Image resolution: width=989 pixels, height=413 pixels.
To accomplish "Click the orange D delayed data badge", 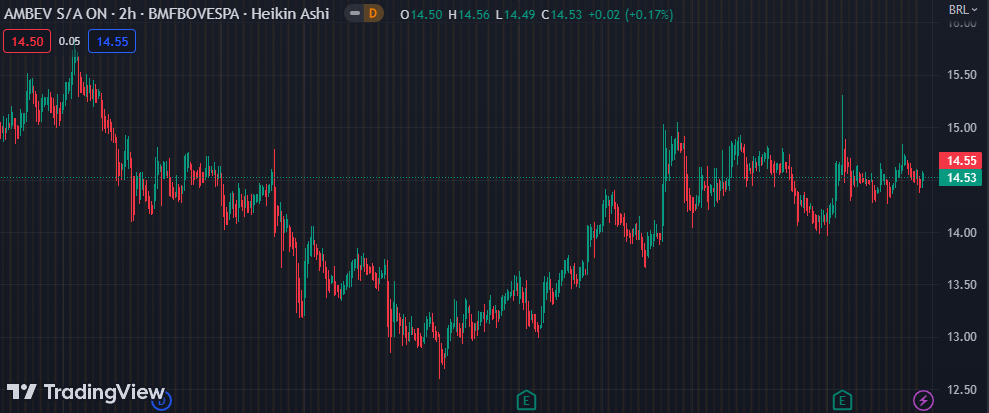I will pos(374,13).
